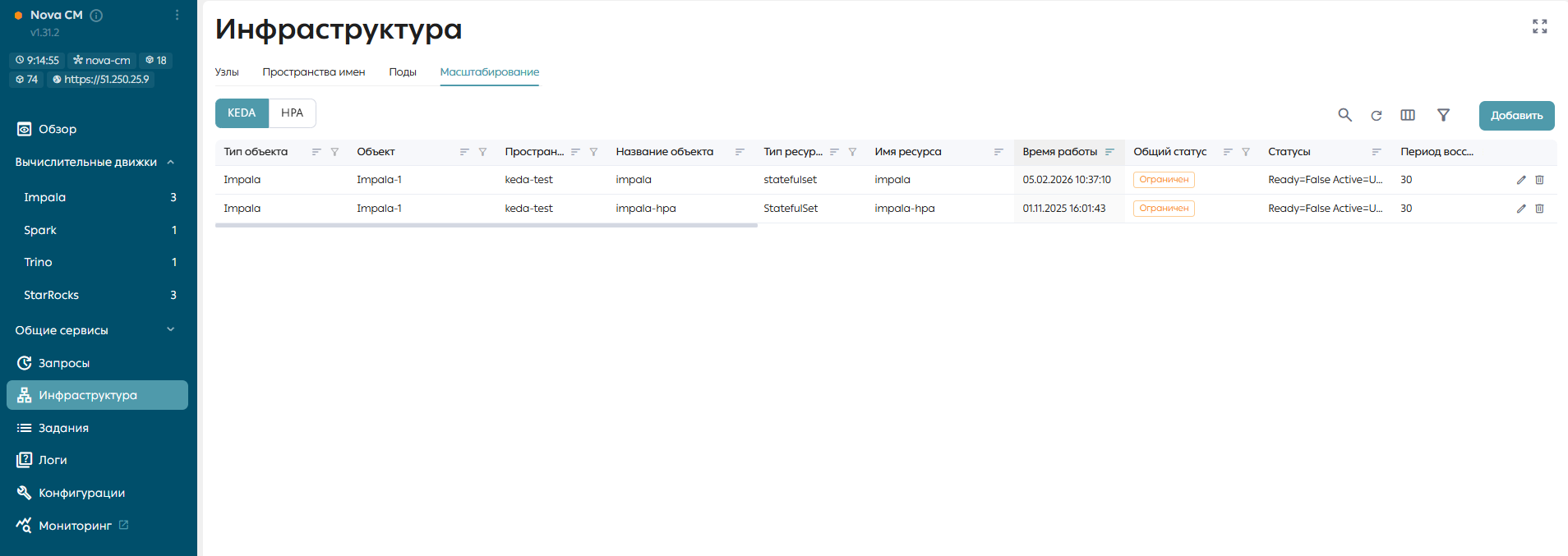Sort by Простран... column
Viewport: 1568px width, 556px height.
coord(575,152)
